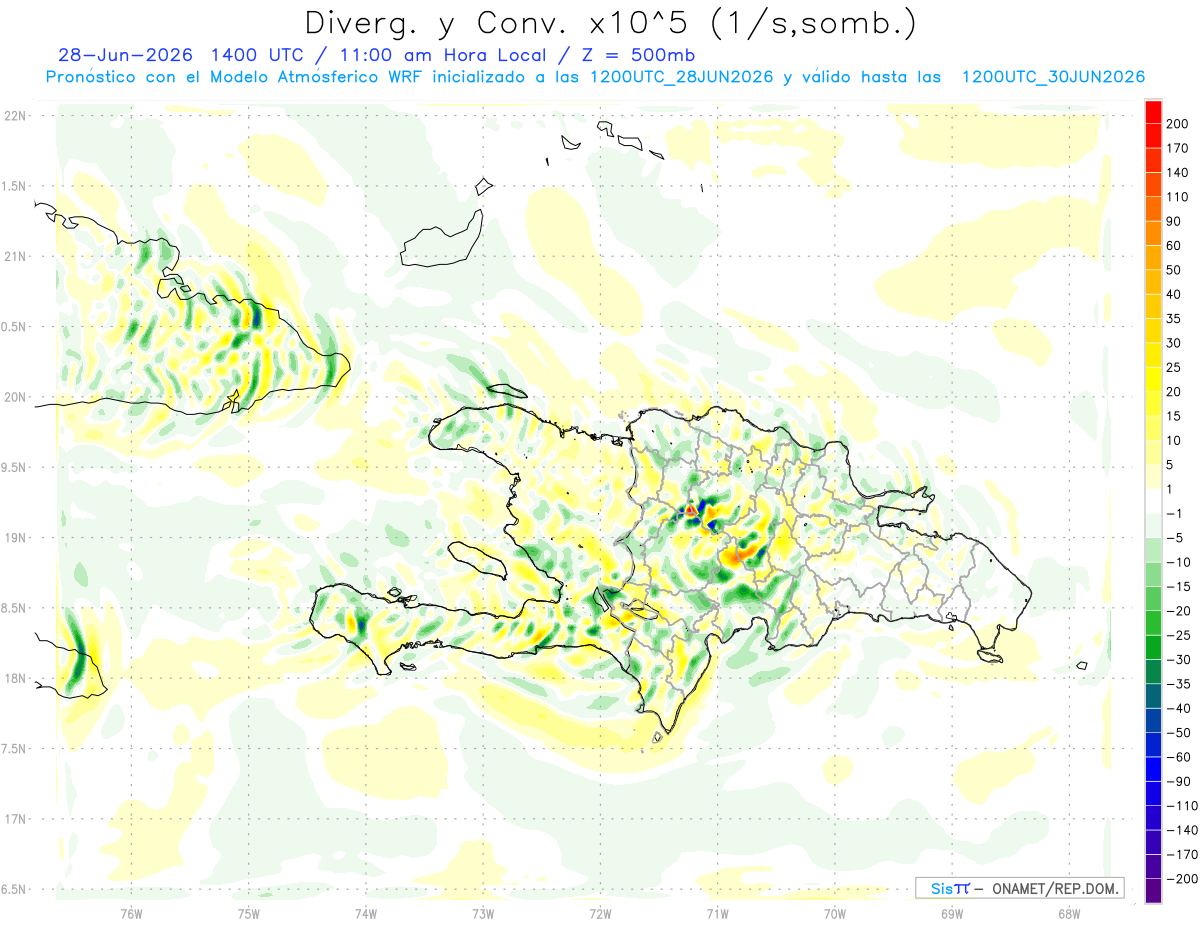This screenshot has height=927, width=1200.
Task: Click the '17N' latitude label
Action: coord(15,820)
